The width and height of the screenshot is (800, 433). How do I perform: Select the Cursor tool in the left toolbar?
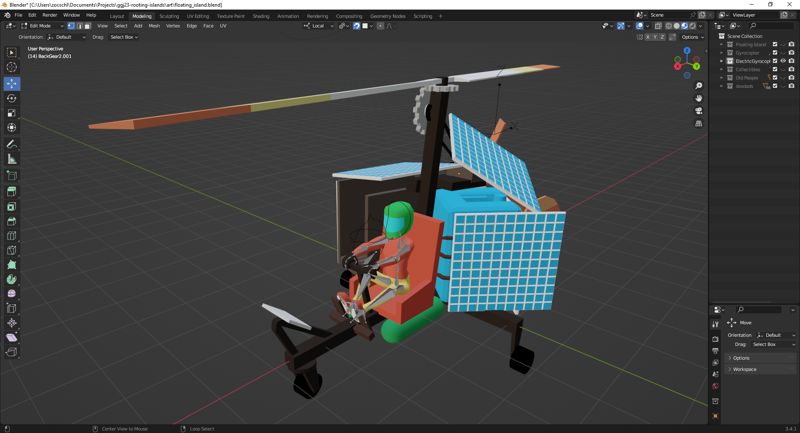(12, 67)
